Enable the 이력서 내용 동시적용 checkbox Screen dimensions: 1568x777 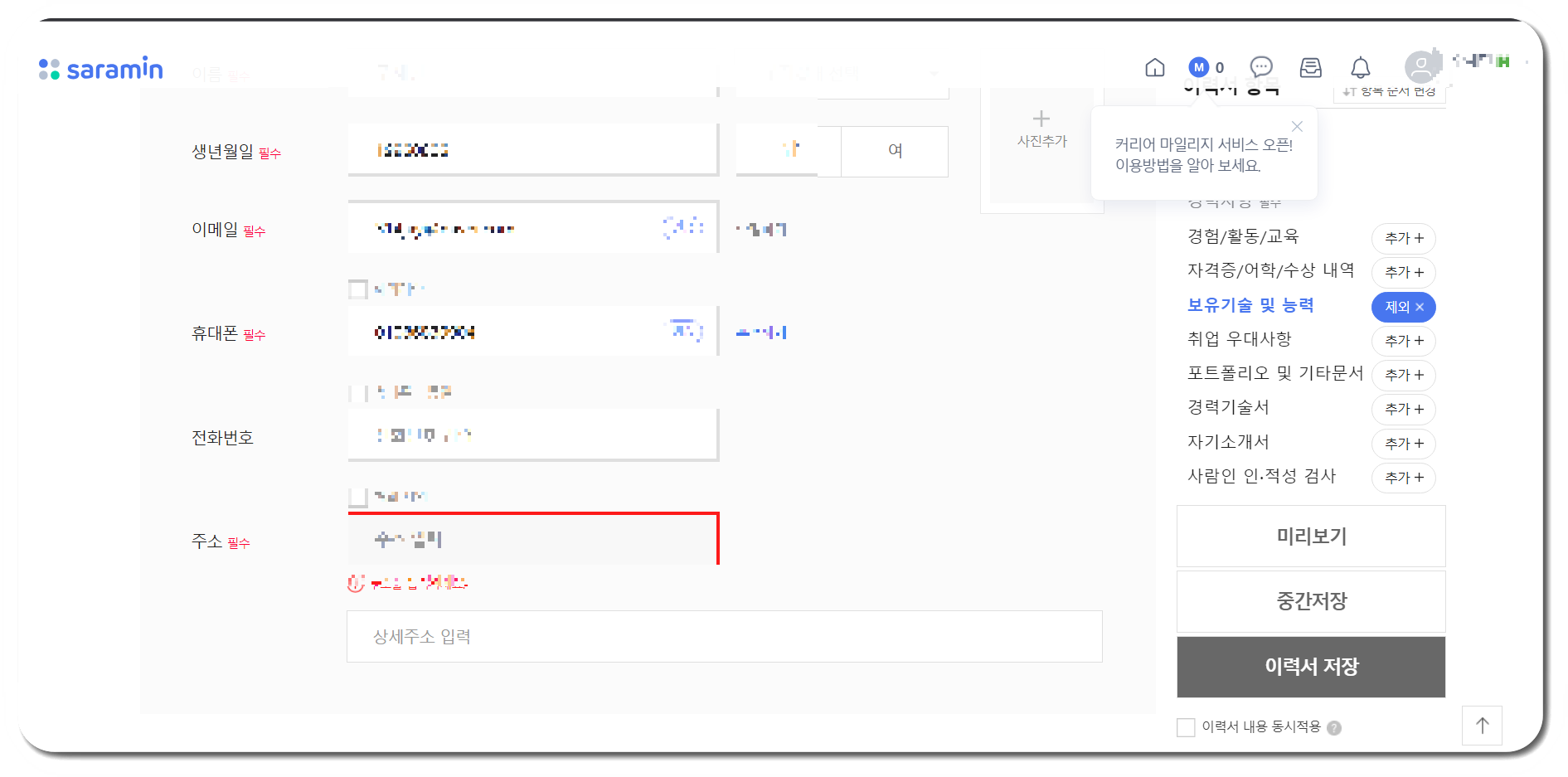click(1186, 727)
